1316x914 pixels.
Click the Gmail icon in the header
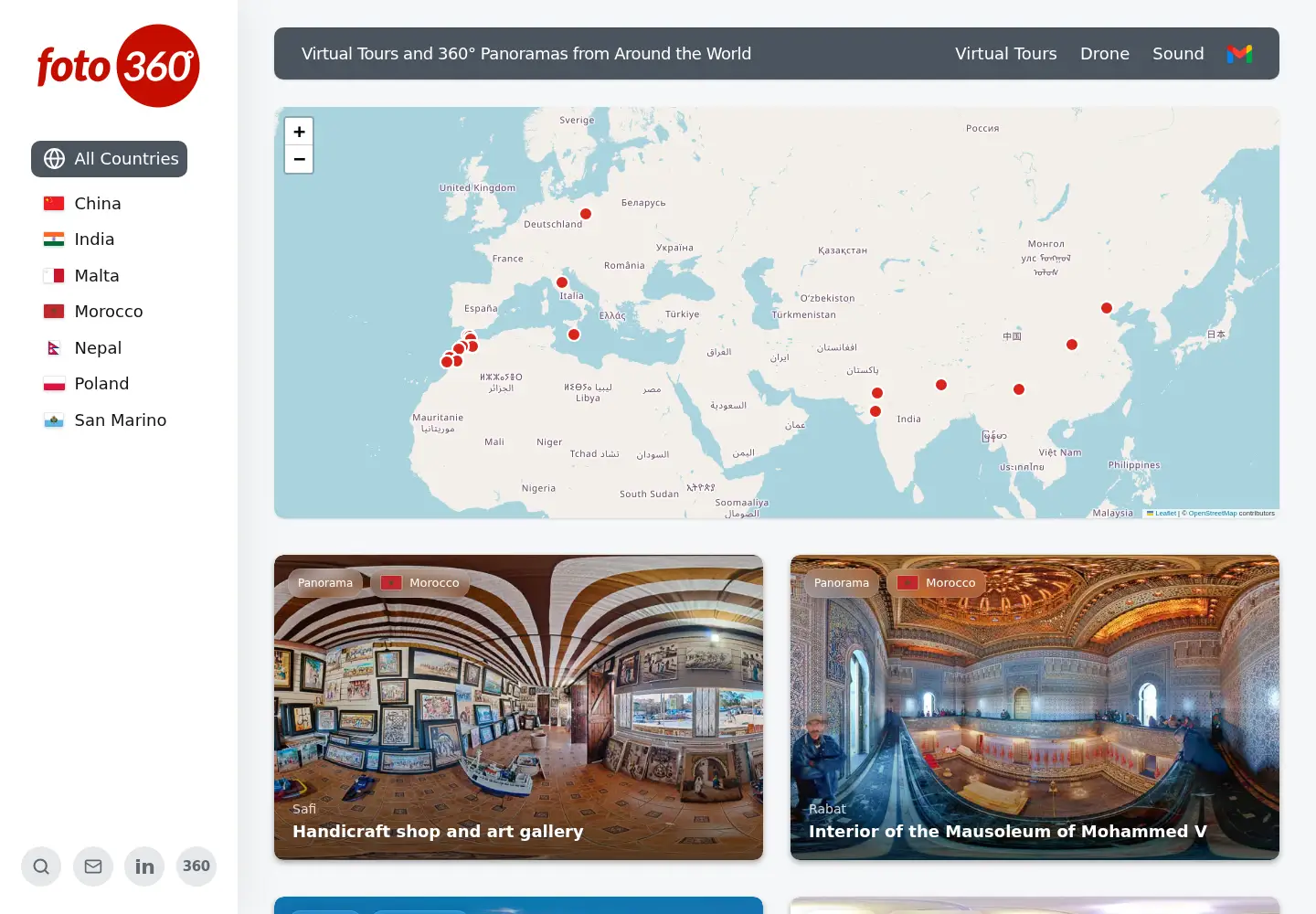click(x=1239, y=54)
